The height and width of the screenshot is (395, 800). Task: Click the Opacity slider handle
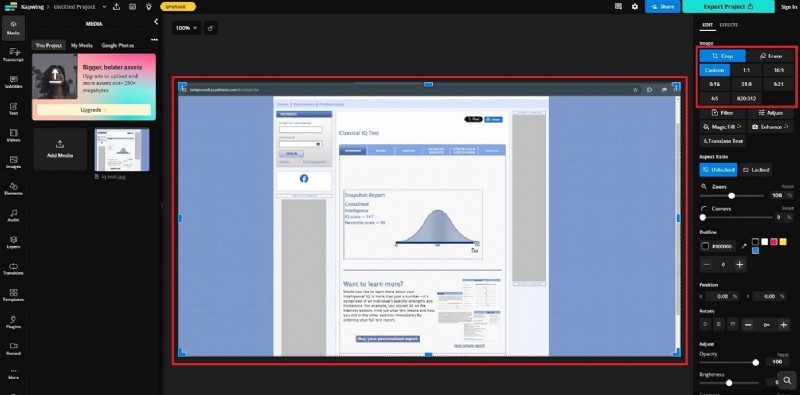(756, 362)
